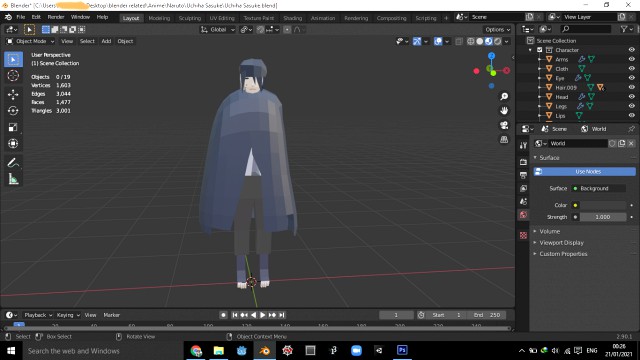Select the Measure tool
Image resolution: width=640 pixels, height=360 pixels.
[13, 179]
